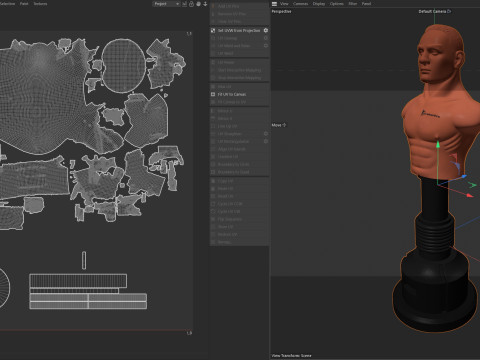Click the green Y-axis move handle

[x=438, y=145]
